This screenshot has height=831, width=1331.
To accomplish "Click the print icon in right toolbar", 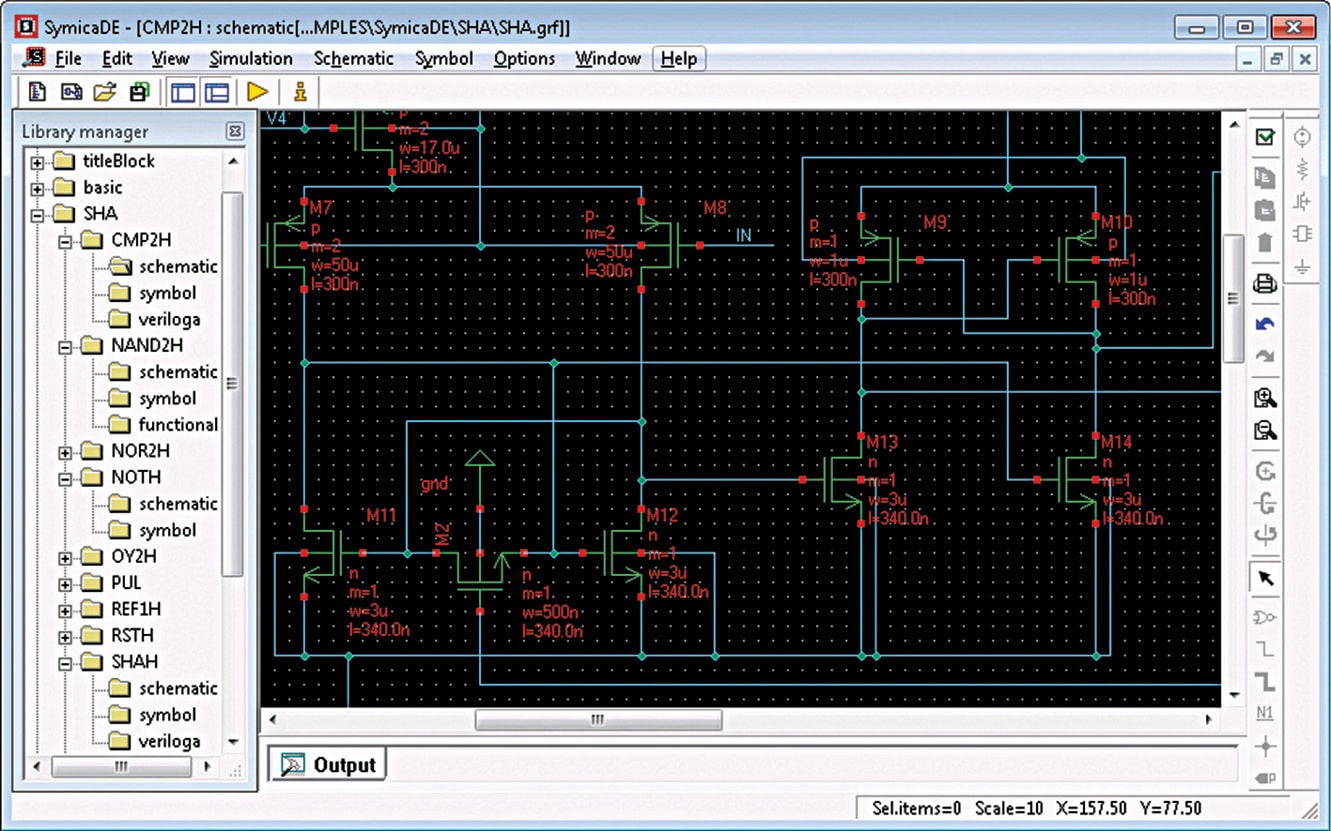I will [x=1265, y=283].
